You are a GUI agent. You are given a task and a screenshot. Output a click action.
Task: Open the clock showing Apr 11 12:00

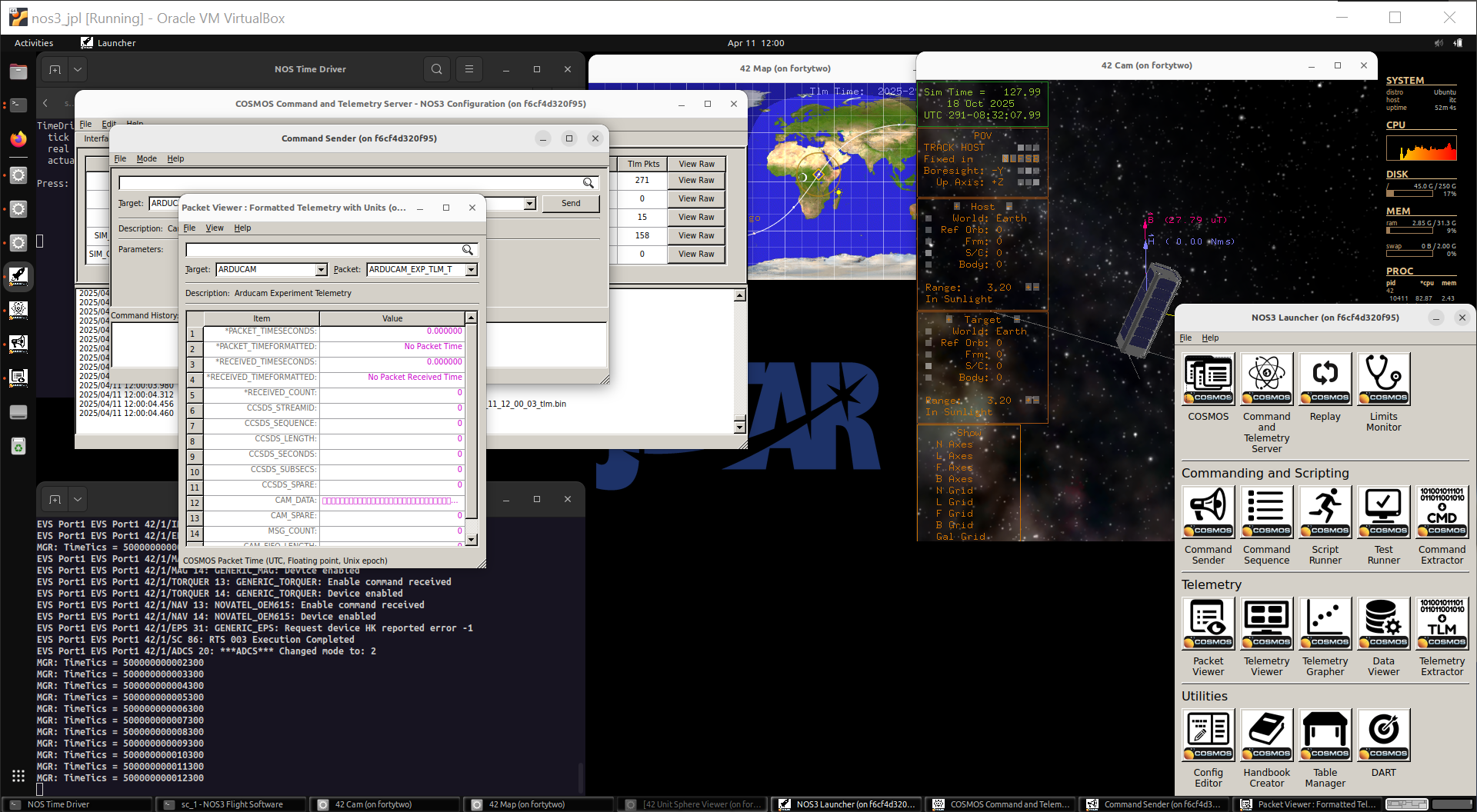[x=755, y=43]
